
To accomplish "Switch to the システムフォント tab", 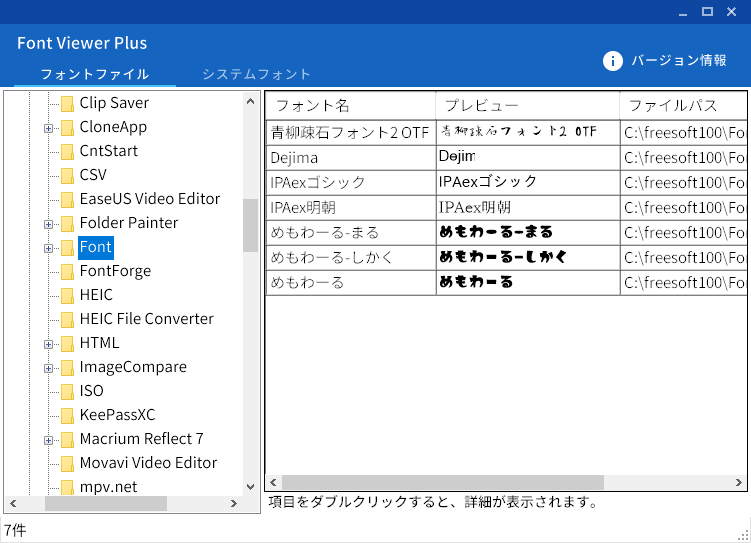I will [x=256, y=74].
